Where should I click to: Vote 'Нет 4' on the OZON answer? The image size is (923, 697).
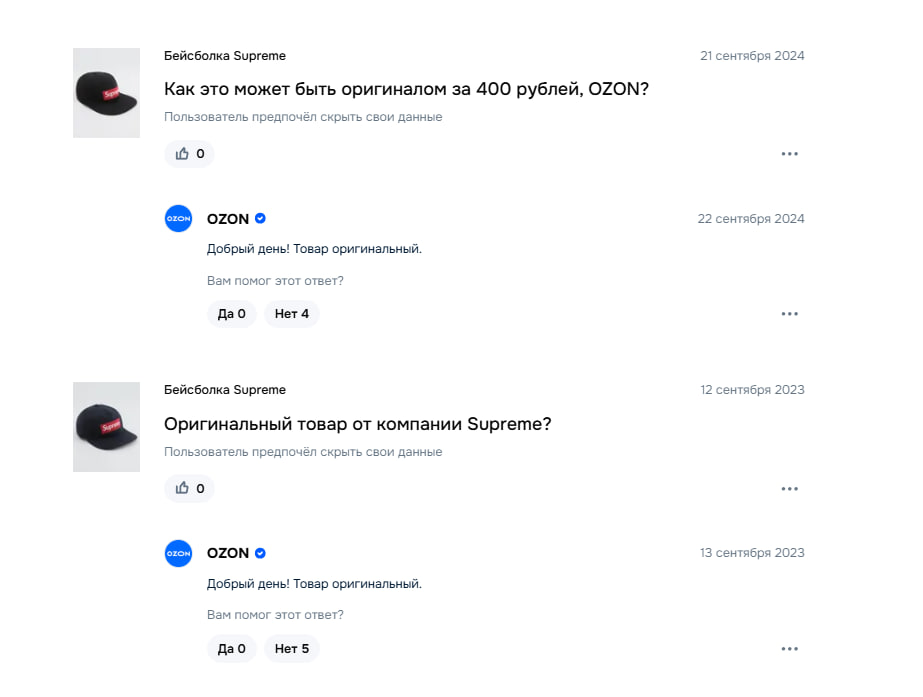pyautogui.click(x=291, y=314)
